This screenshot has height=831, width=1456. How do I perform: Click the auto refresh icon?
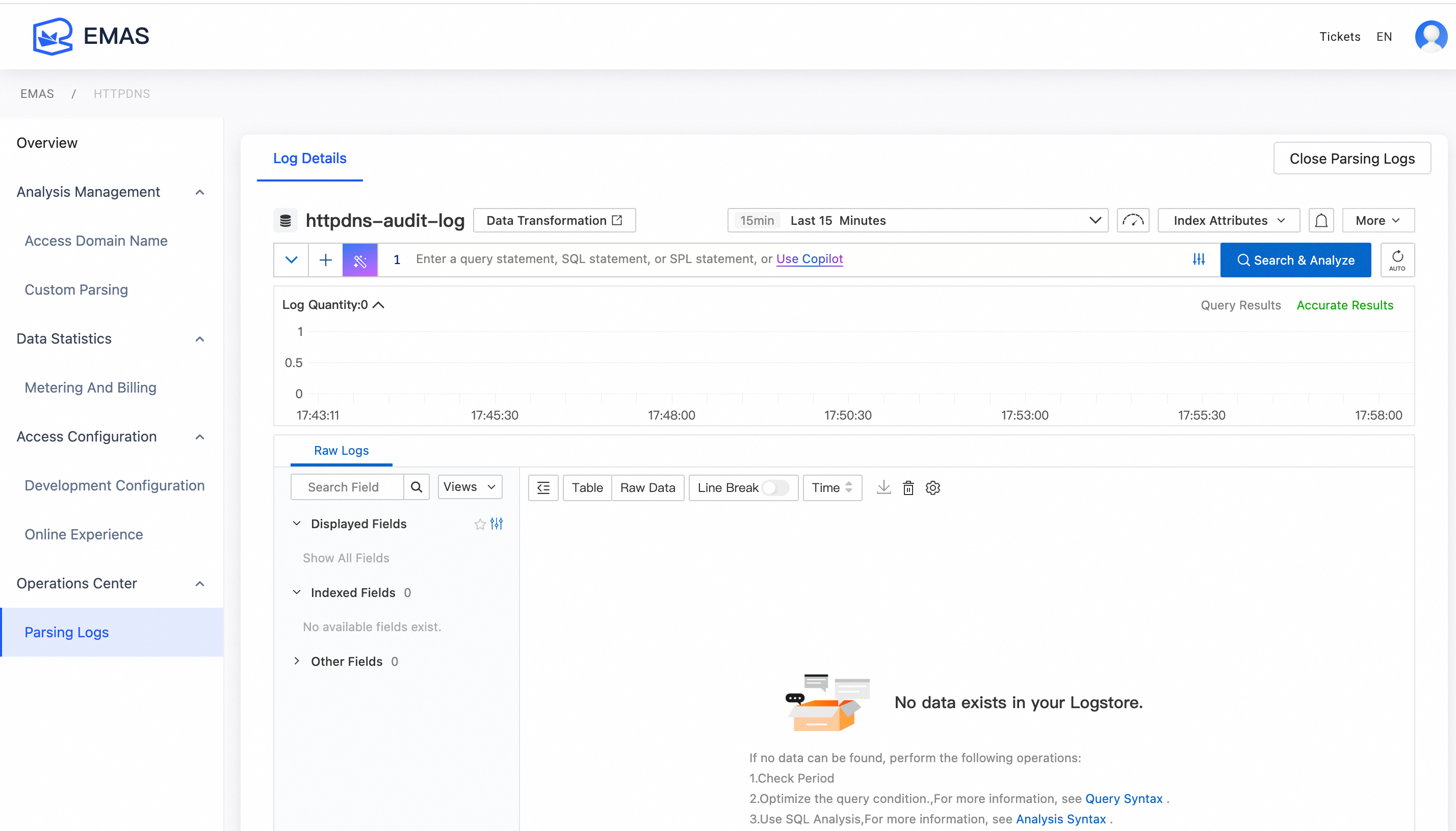pyautogui.click(x=1397, y=260)
